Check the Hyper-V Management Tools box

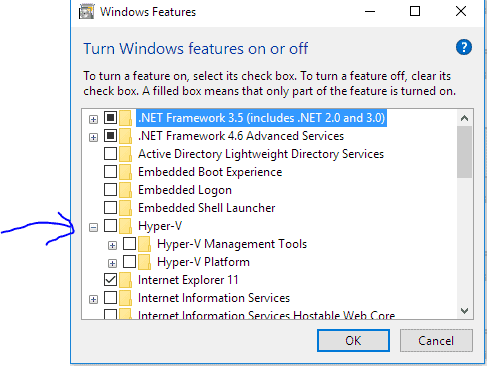(129, 244)
